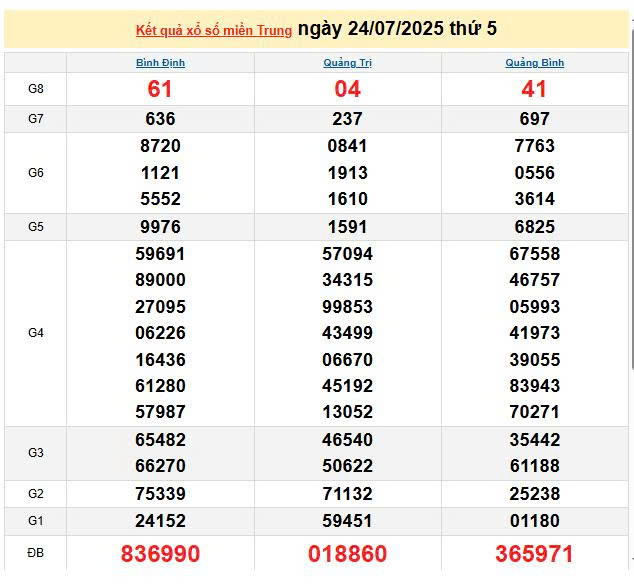
Task: Click special prize number 836990
Action: (161, 554)
